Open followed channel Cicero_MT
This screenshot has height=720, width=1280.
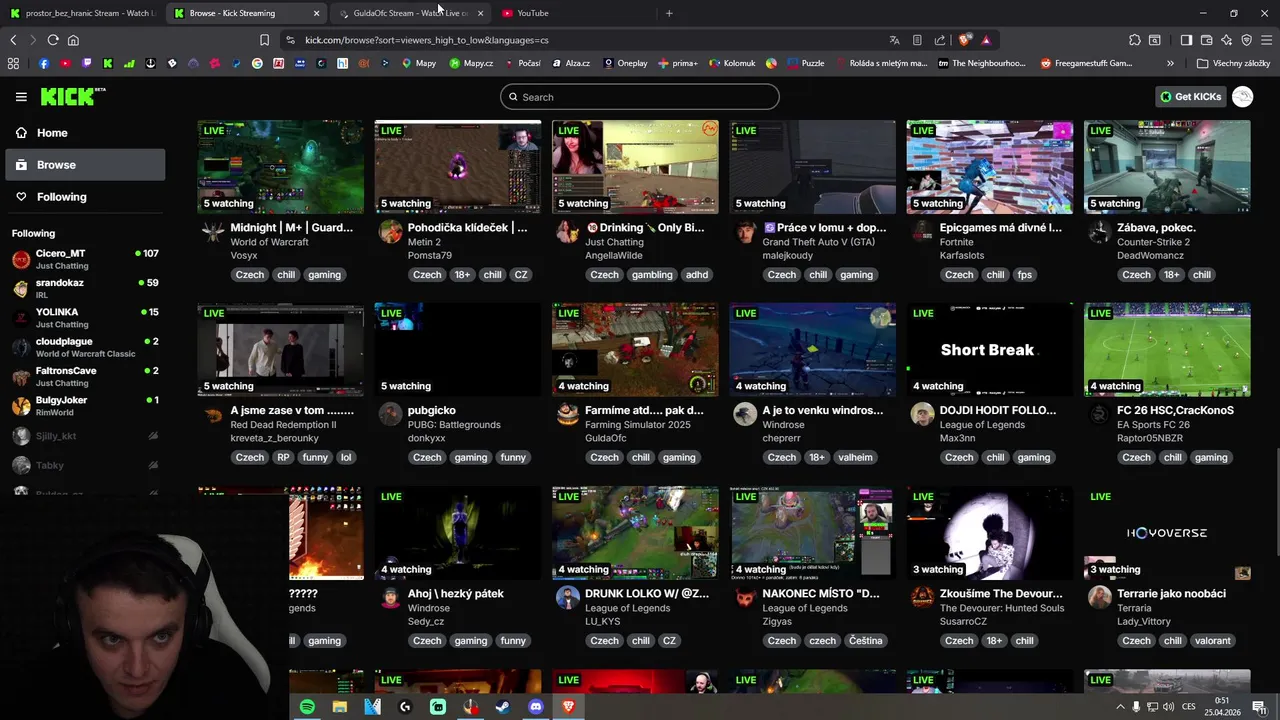85,260
